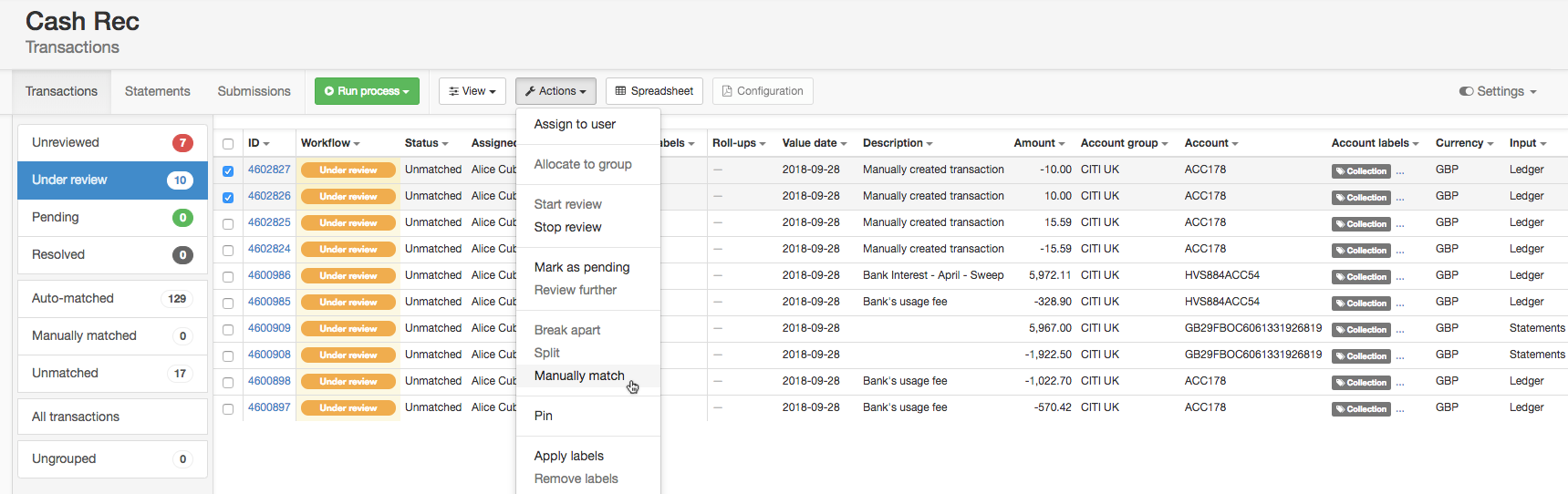Select the Ungrouped sidebar filter
The height and width of the screenshot is (494, 1568).
[112, 458]
